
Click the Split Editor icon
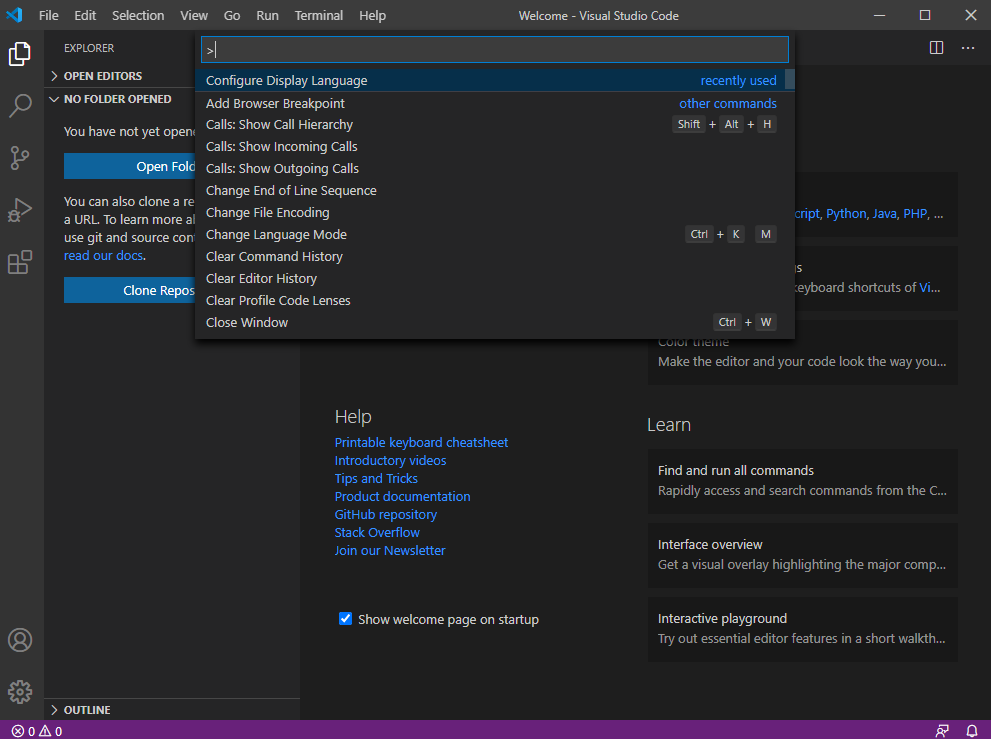click(937, 48)
